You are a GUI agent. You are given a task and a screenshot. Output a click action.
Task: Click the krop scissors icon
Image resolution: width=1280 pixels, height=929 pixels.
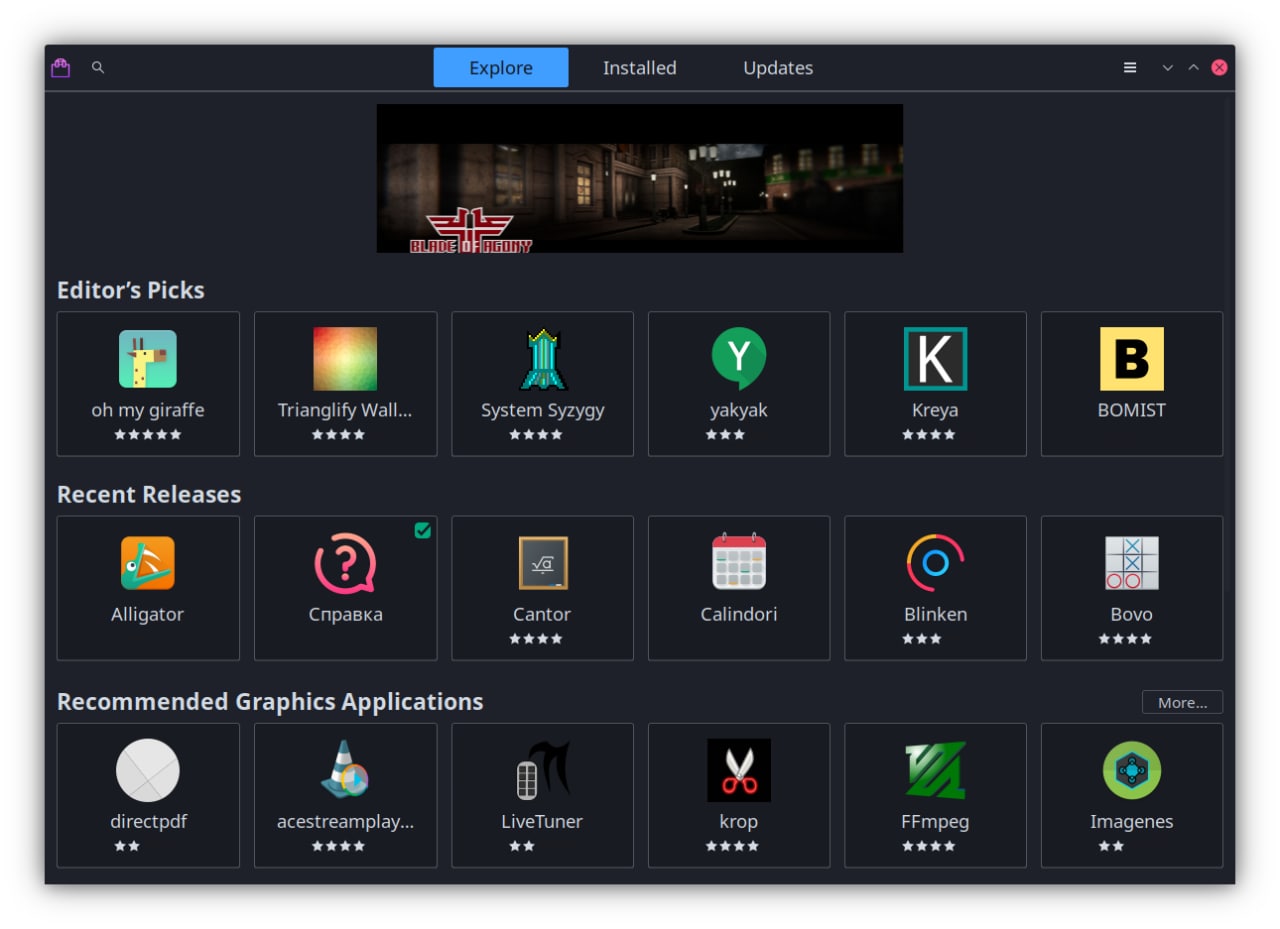click(739, 770)
